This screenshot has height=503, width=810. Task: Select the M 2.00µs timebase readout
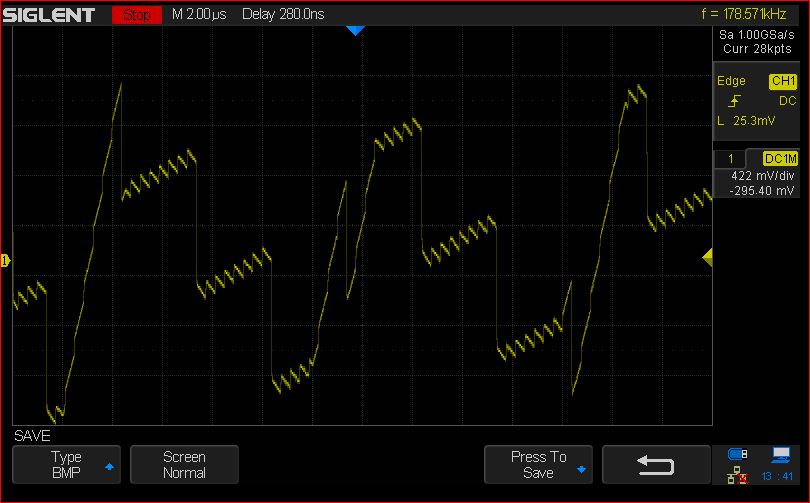[199, 14]
